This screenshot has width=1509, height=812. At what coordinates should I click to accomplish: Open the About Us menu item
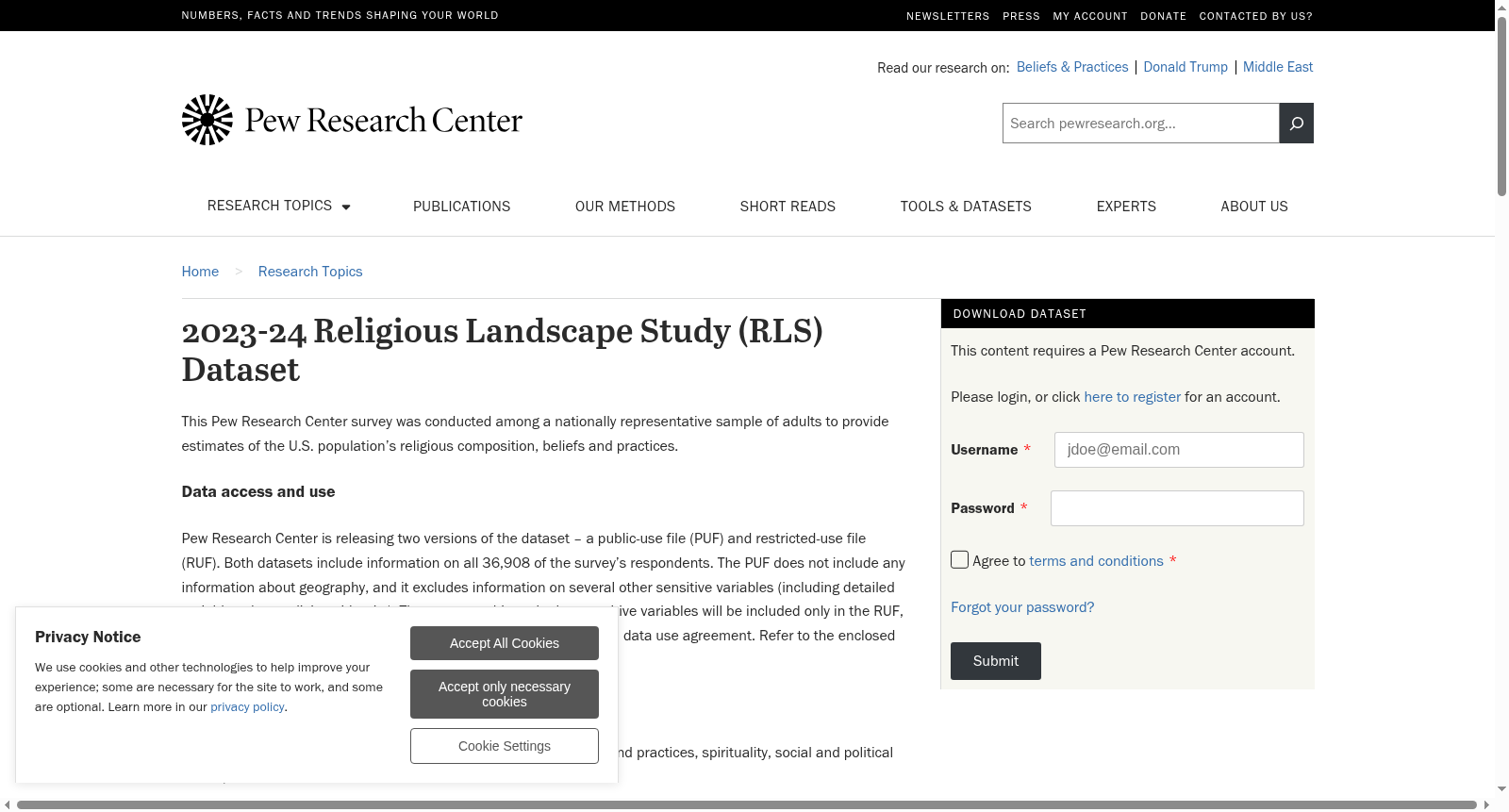pyautogui.click(x=1254, y=207)
